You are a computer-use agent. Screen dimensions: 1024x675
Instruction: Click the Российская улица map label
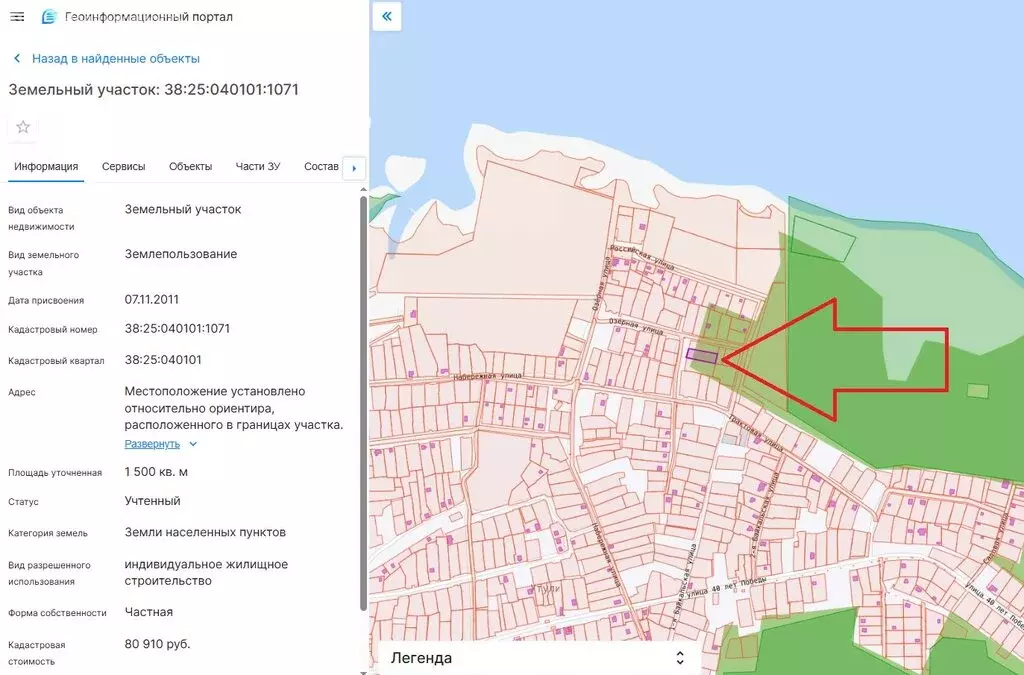(x=641, y=258)
